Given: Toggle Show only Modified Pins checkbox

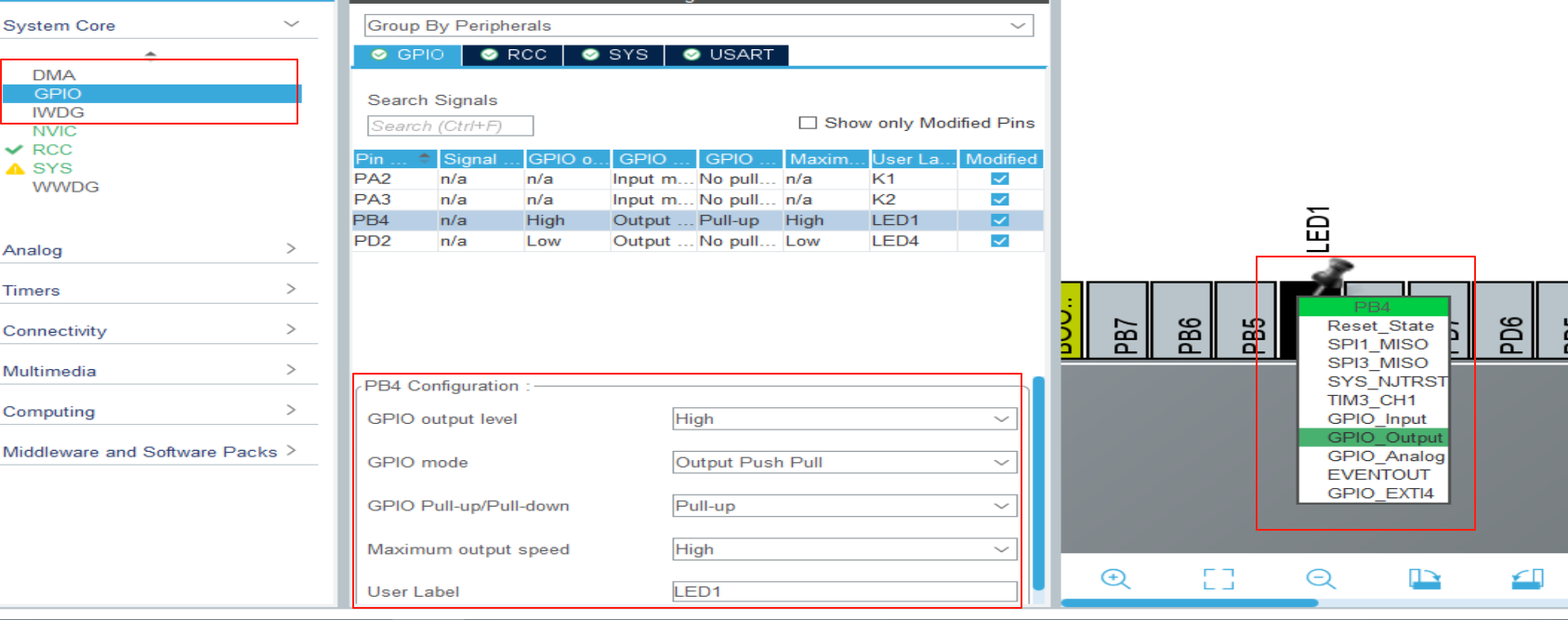Looking at the screenshot, I should [808, 123].
